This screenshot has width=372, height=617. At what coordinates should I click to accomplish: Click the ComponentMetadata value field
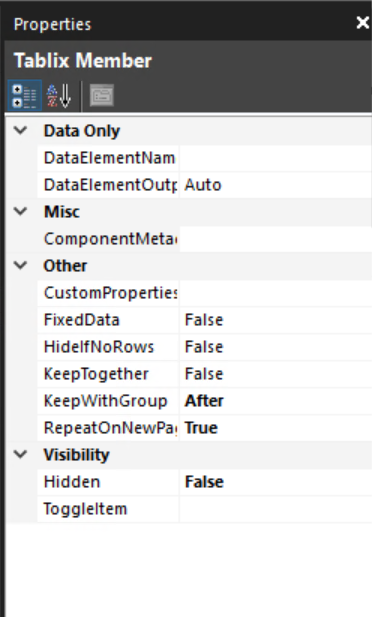tap(276, 238)
